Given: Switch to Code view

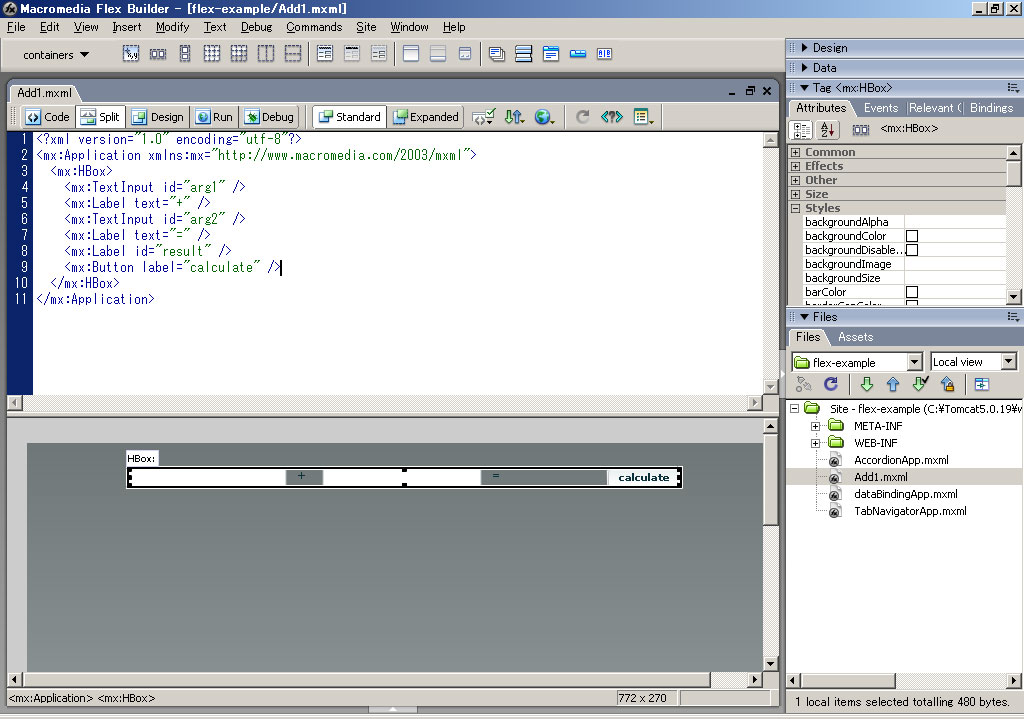Looking at the screenshot, I should 48,117.
